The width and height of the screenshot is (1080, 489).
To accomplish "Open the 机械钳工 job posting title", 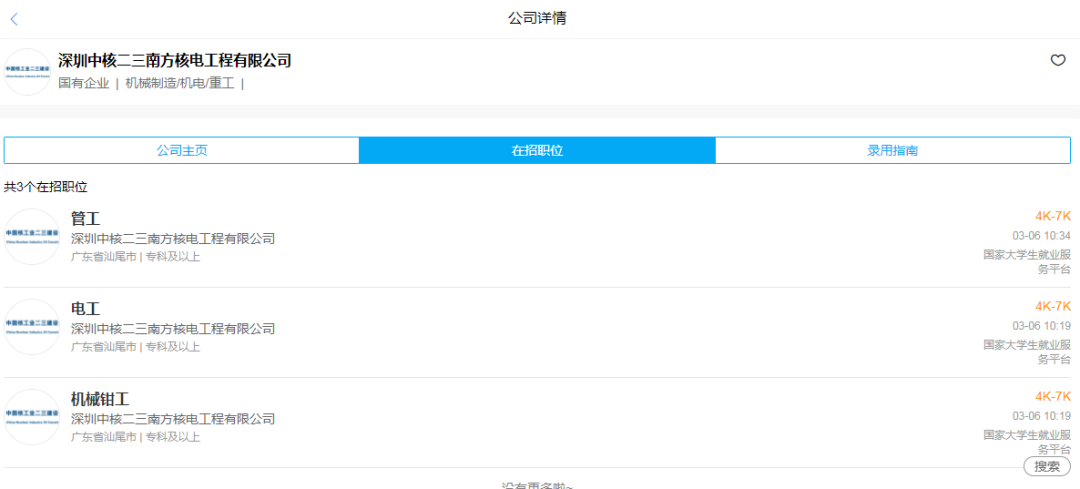I will click(x=100, y=399).
